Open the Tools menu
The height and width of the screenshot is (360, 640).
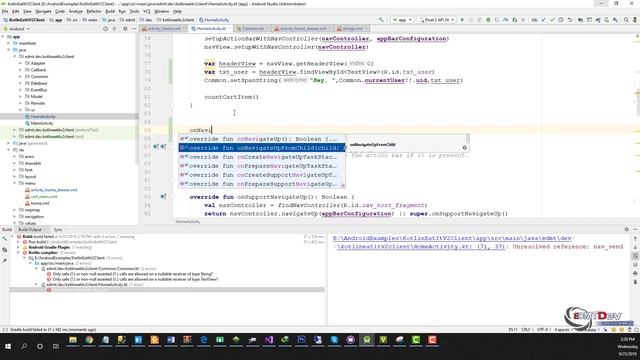[134, 11]
